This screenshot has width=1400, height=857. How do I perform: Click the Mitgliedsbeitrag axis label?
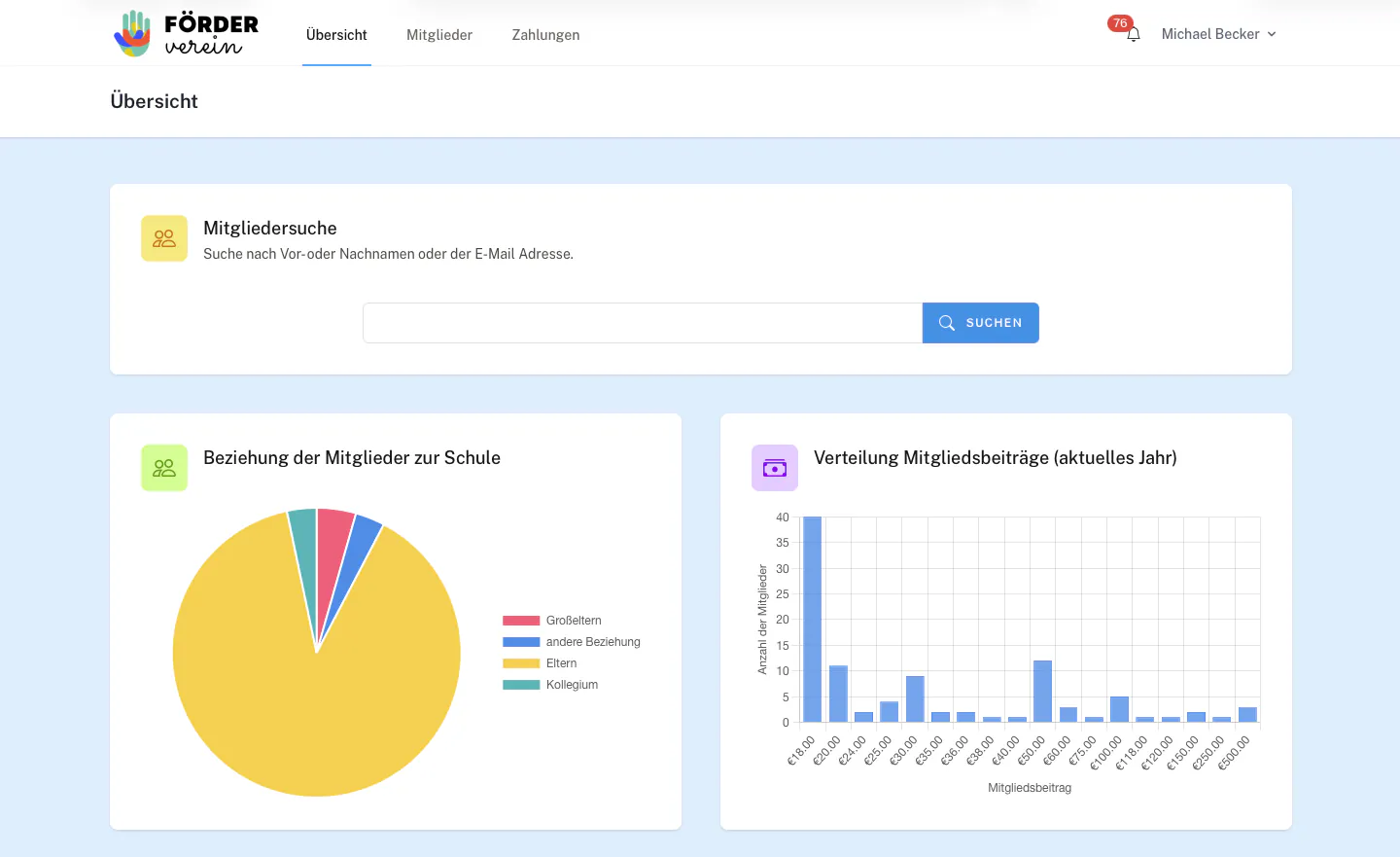1030,788
